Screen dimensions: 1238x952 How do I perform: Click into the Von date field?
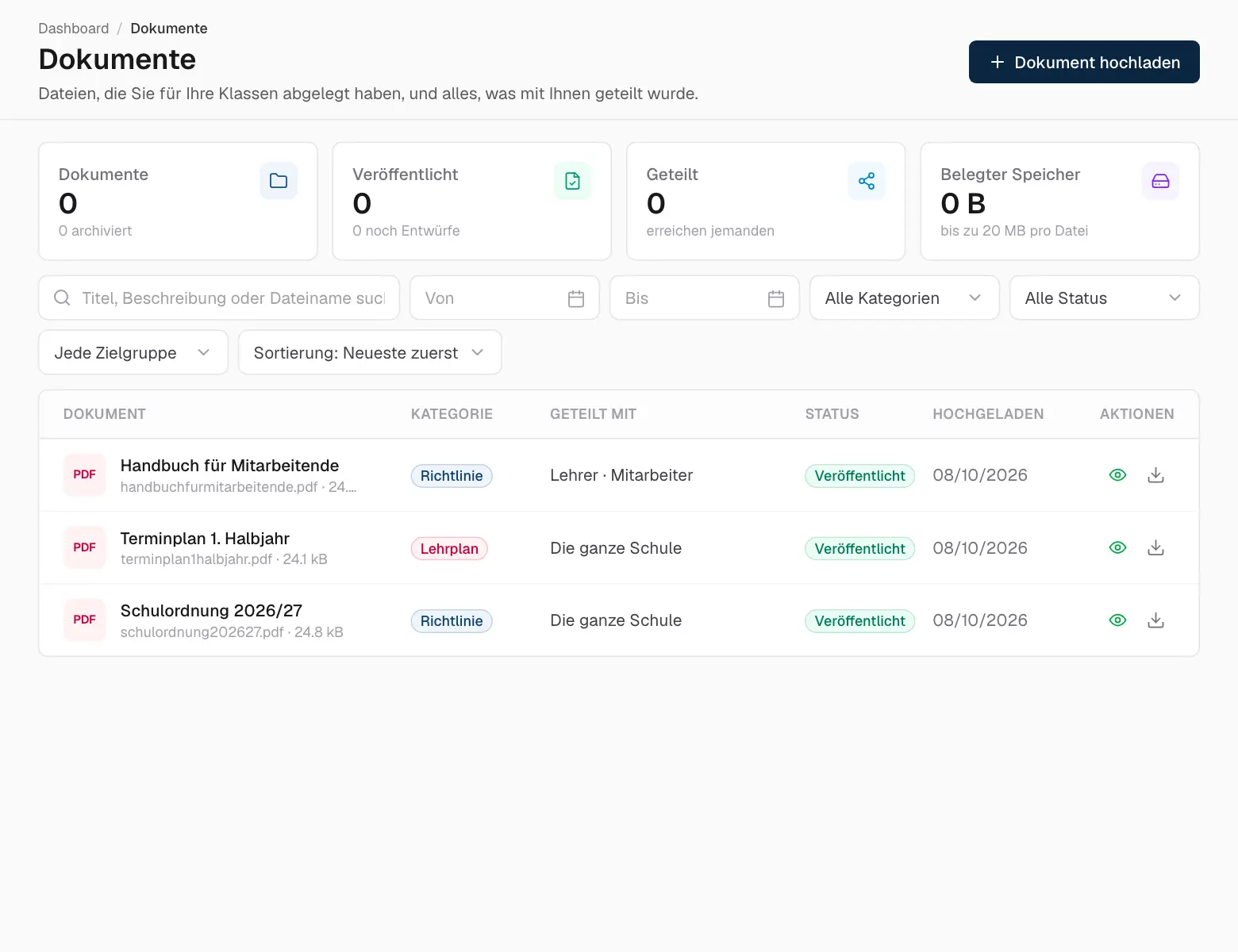(x=504, y=298)
